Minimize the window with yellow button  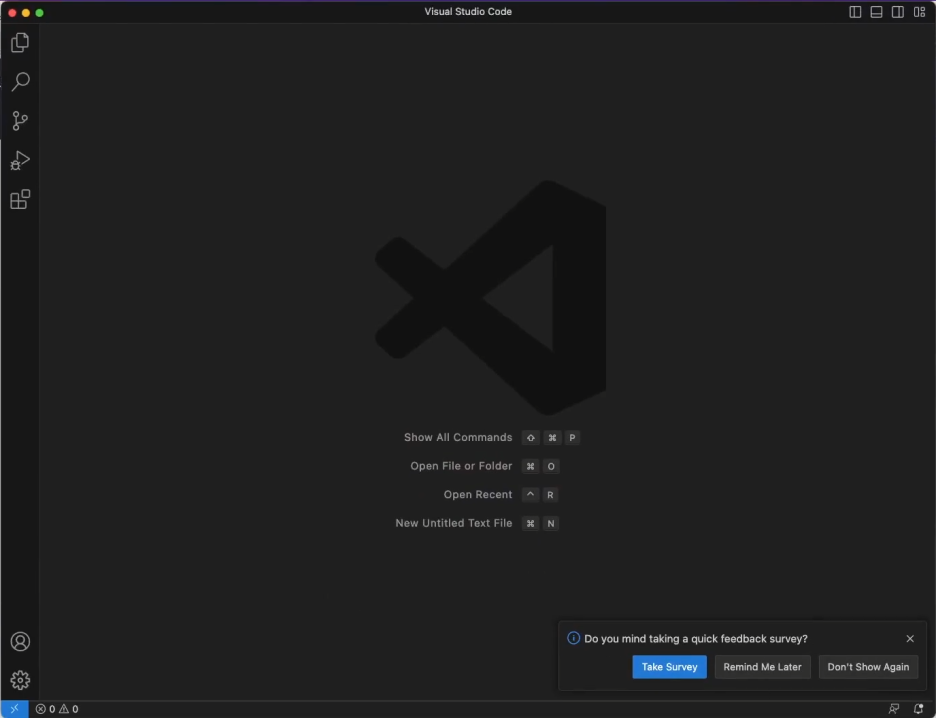[x=26, y=13]
